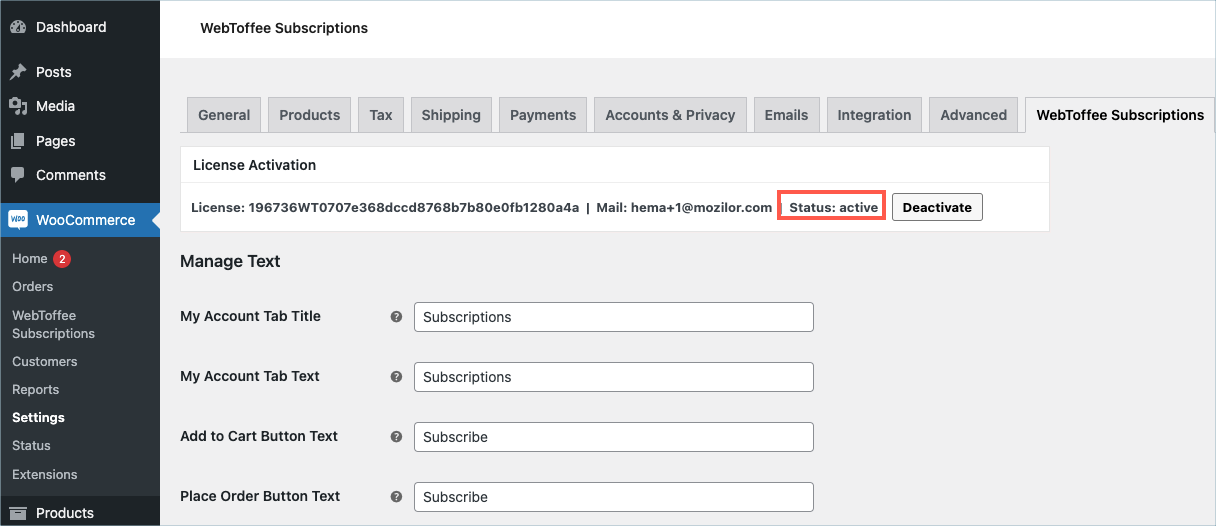Image resolution: width=1216 pixels, height=526 pixels.
Task: Click help icon for My Account Tab Text
Action: point(396,377)
